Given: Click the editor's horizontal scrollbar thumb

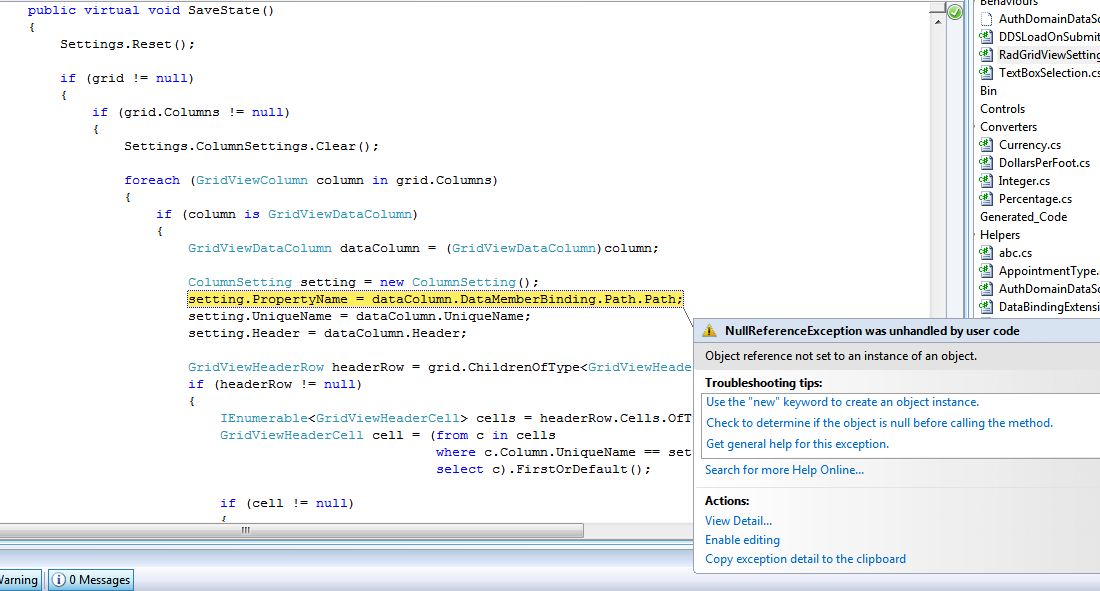Looking at the screenshot, I should [291, 530].
